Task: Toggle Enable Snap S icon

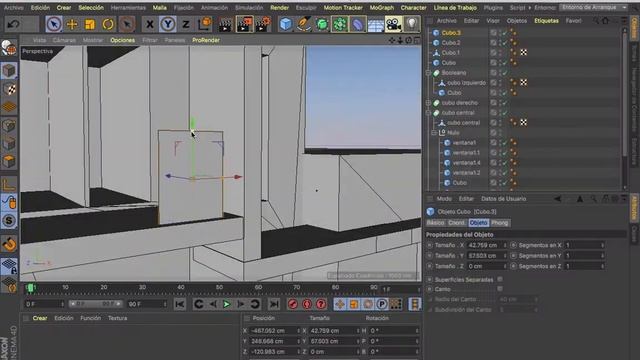Action: click(9, 220)
